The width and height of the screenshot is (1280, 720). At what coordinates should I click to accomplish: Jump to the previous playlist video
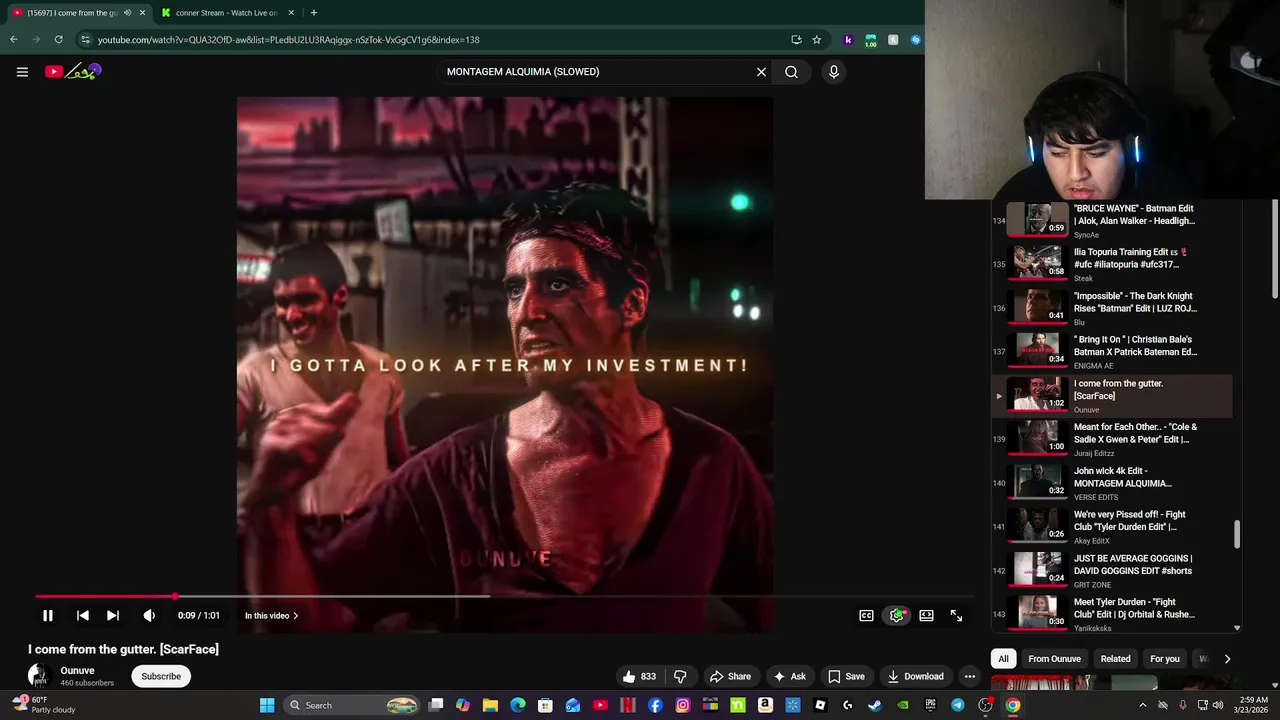click(83, 616)
